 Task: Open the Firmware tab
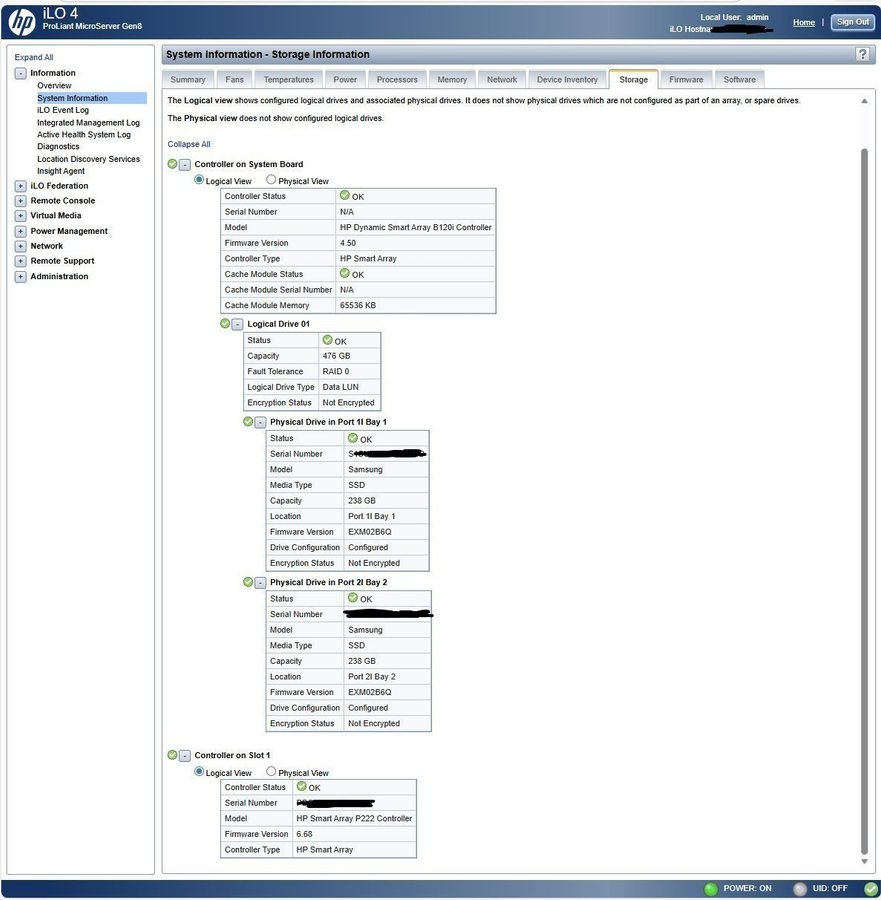click(x=685, y=79)
